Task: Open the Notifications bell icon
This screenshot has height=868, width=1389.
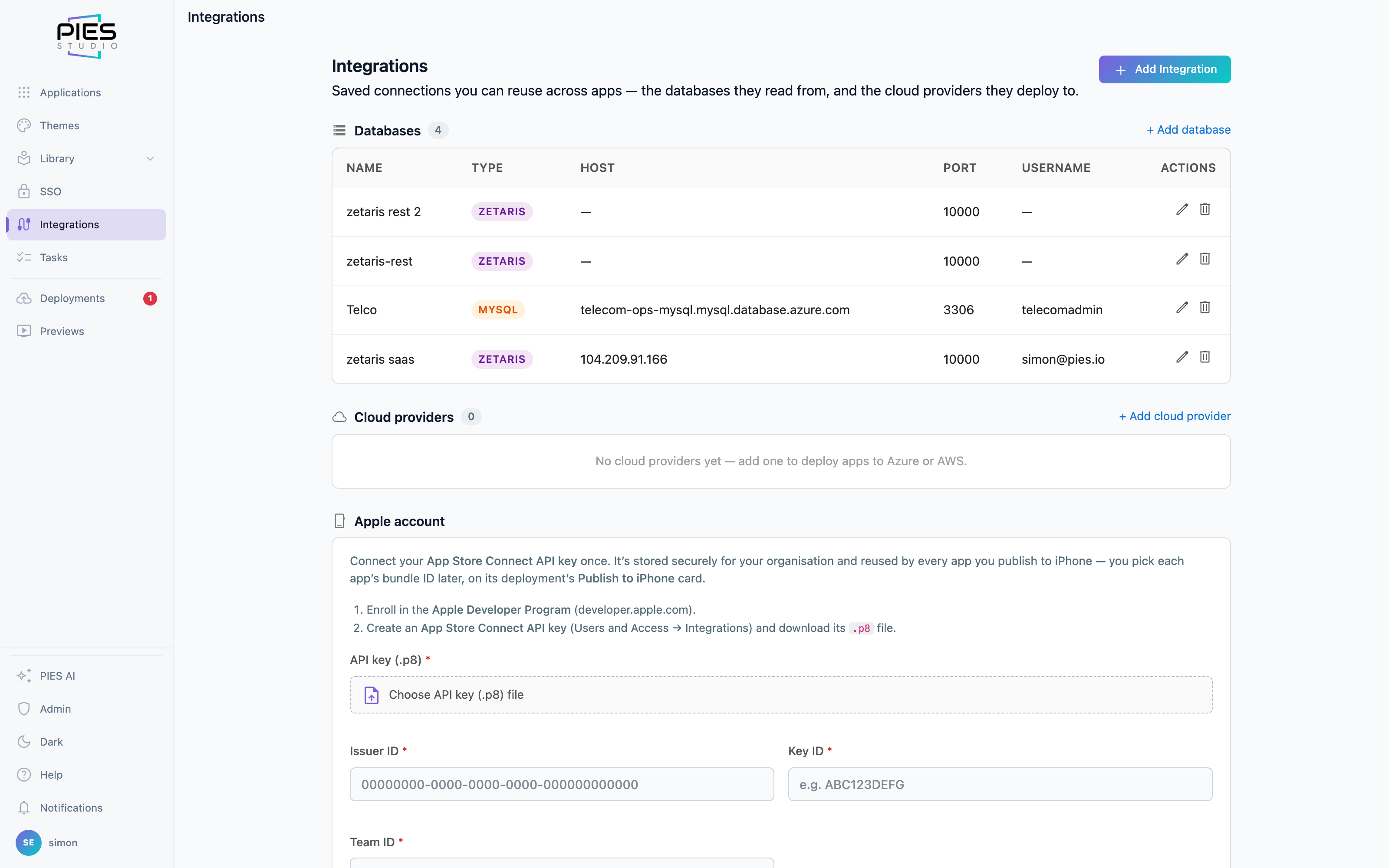Action: pos(23,808)
